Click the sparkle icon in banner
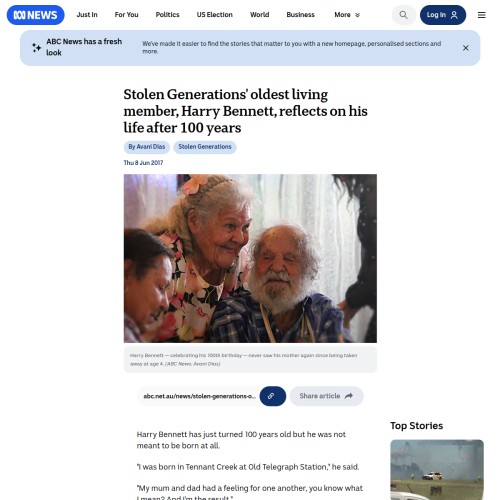The height and width of the screenshot is (500, 500). pyautogui.click(x=36, y=48)
